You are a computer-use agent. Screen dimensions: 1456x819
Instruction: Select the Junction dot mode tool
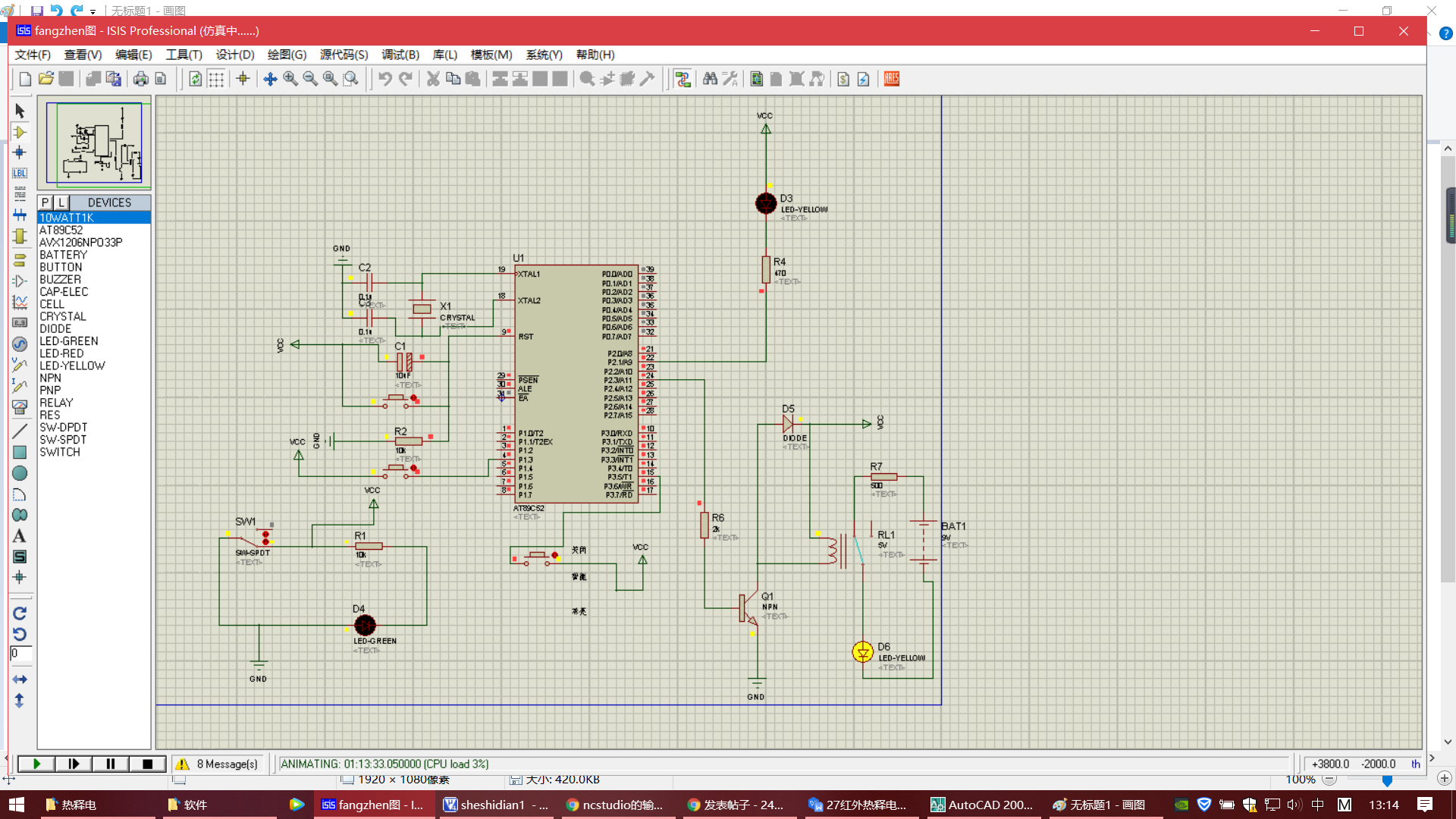[x=20, y=152]
